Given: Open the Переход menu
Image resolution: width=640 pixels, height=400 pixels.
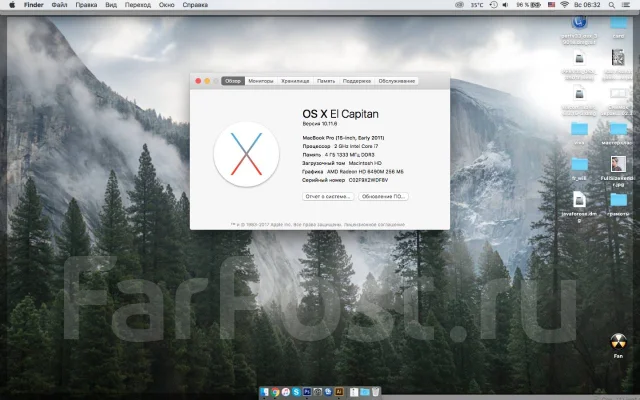Looking at the screenshot, I should 138,5.
